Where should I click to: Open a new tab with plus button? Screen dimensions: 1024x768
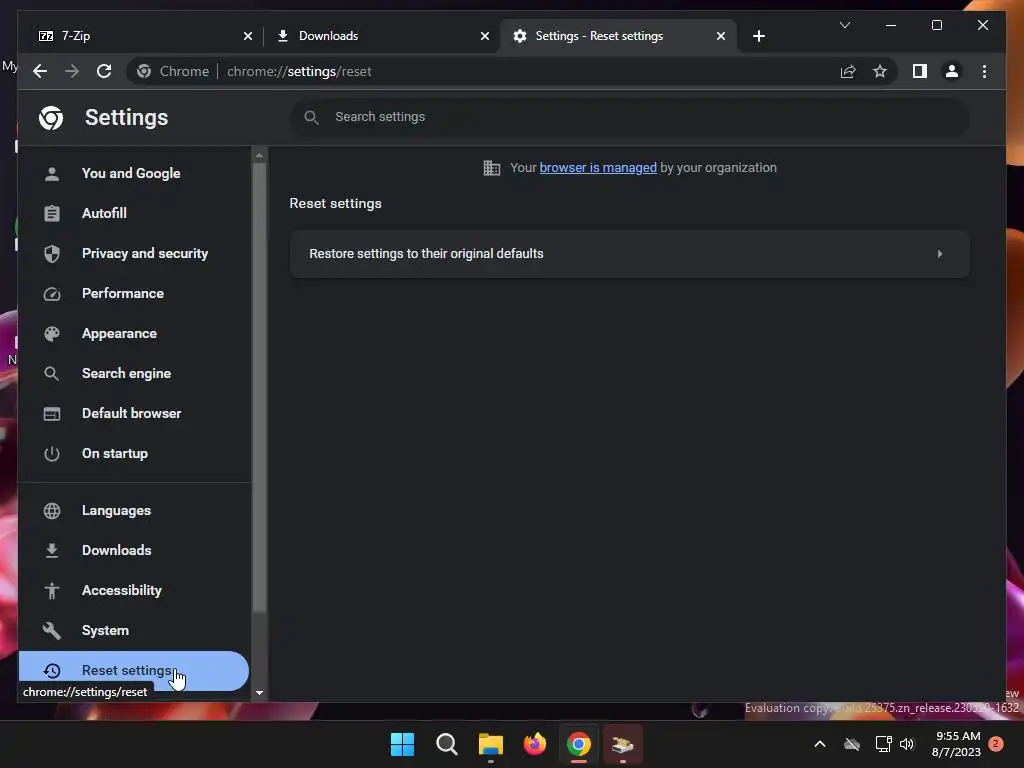758,36
